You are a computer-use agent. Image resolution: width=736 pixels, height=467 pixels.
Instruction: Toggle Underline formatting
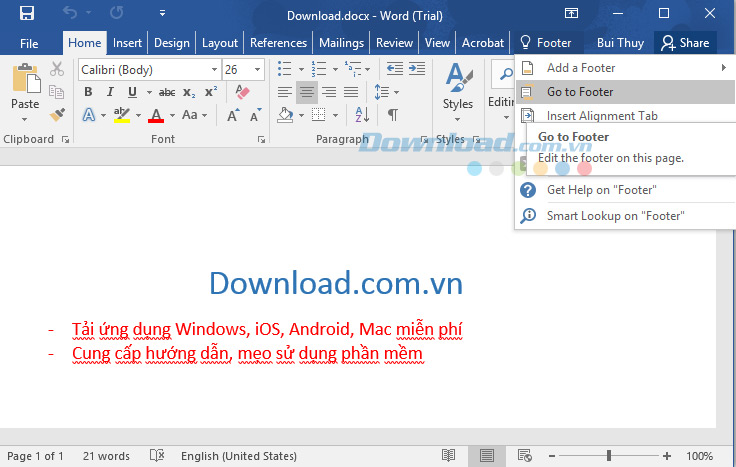tap(132, 92)
